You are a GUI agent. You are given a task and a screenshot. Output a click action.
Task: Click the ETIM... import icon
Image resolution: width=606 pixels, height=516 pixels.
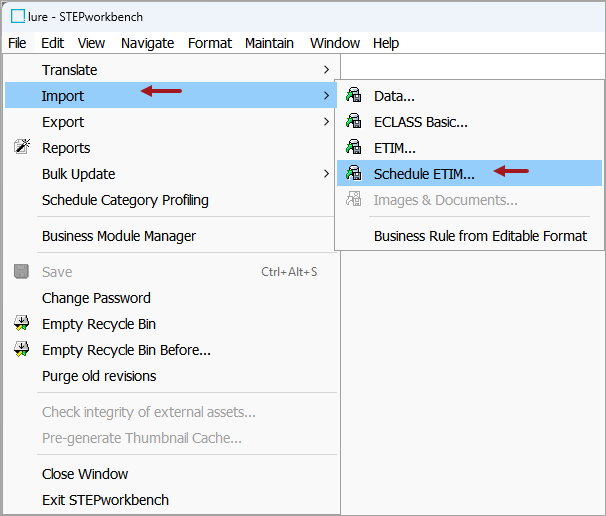pos(354,147)
